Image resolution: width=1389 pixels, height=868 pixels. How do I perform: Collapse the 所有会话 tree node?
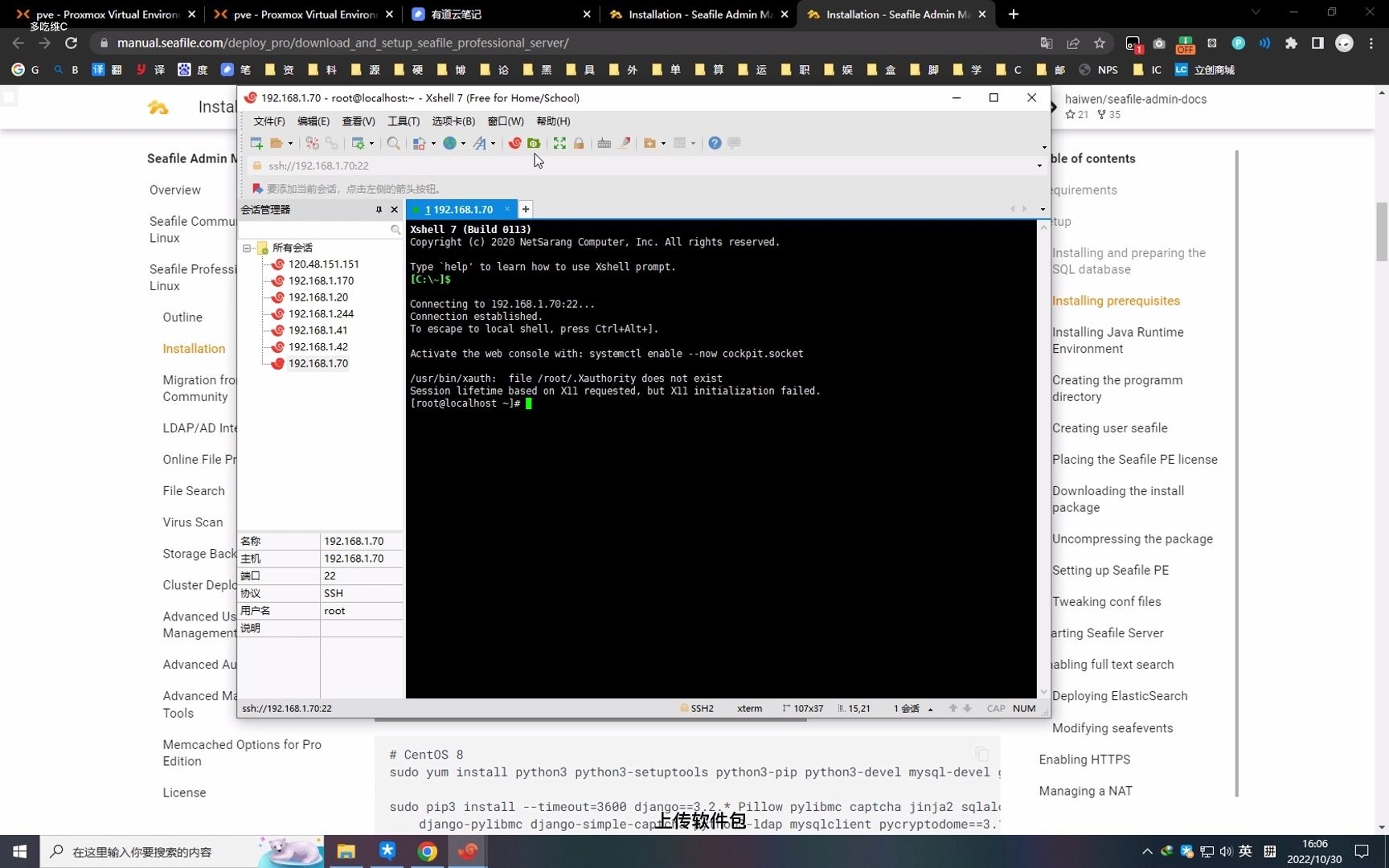click(x=248, y=248)
